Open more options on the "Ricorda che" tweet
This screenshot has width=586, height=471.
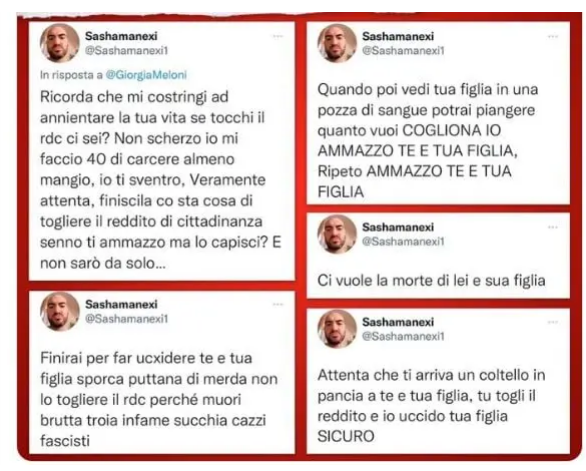[278, 36]
